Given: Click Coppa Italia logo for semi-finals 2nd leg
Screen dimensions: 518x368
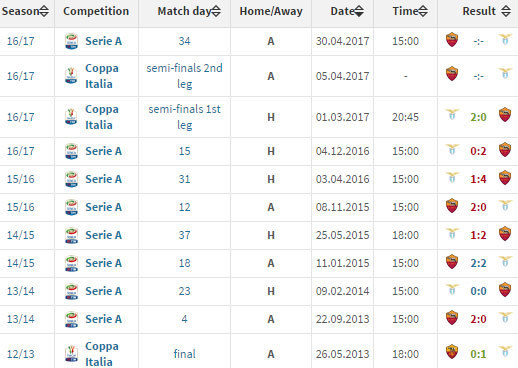Looking at the screenshot, I should click(x=71, y=76).
